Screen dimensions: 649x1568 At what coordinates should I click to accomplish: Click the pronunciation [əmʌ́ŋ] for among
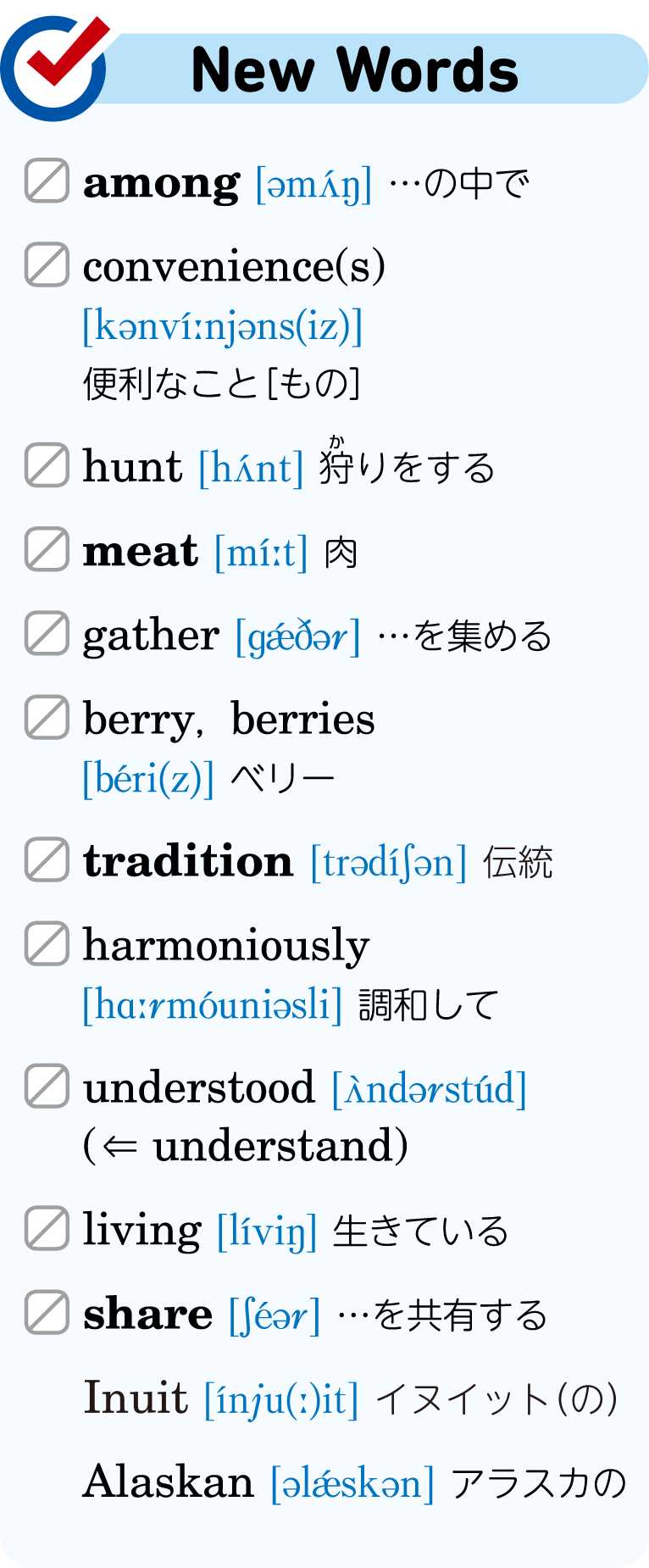pyautogui.click(x=313, y=185)
